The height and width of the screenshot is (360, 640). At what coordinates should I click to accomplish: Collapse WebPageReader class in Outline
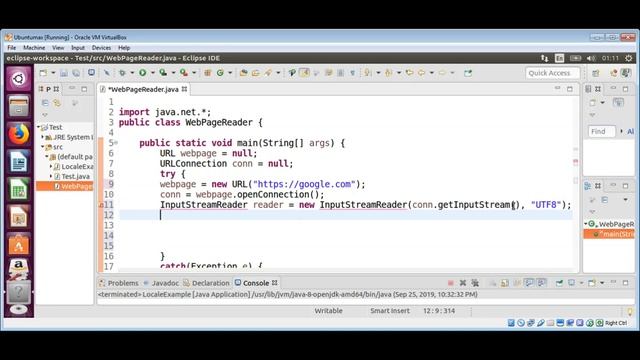(x=586, y=224)
